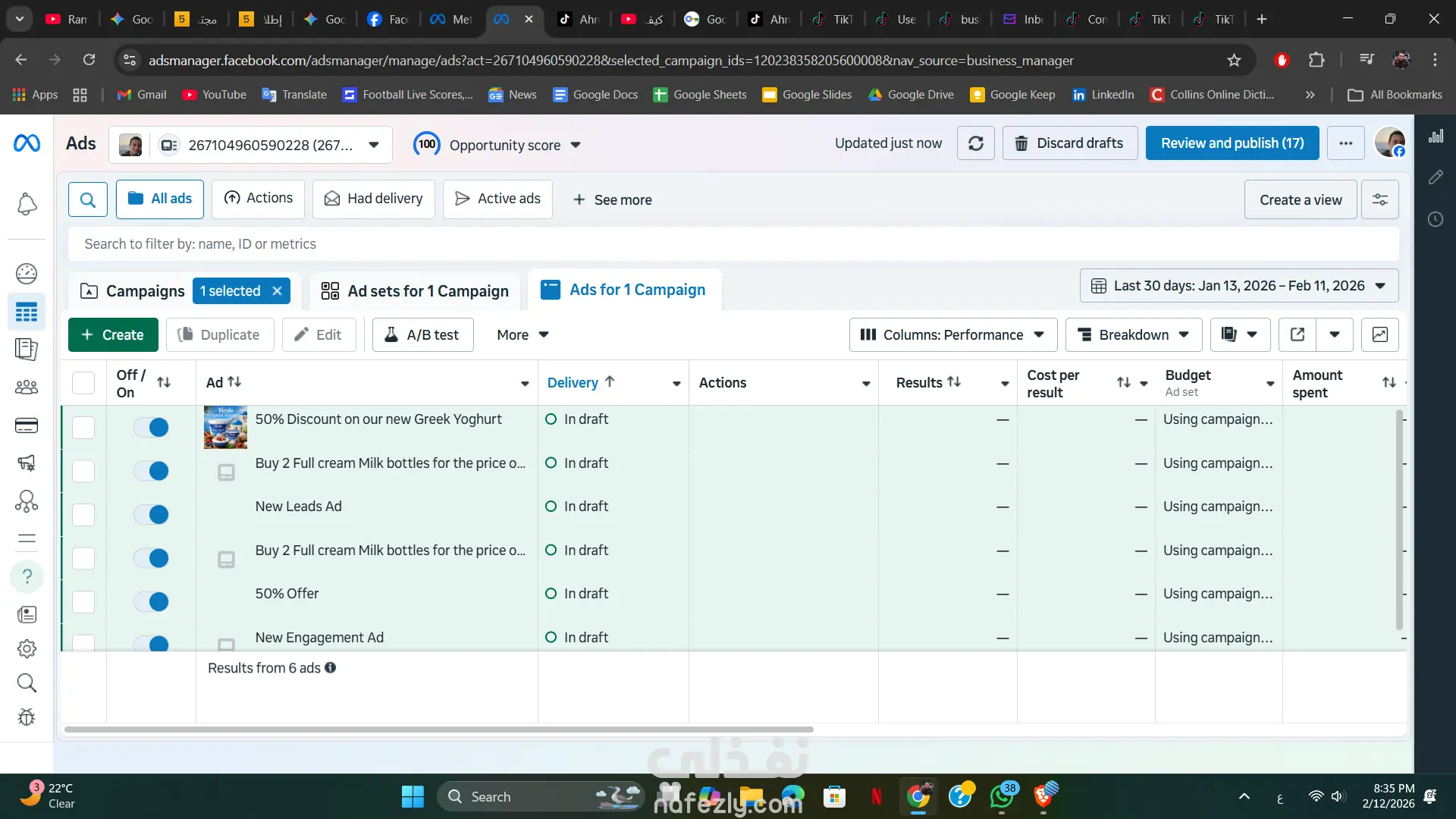Select the Had delivery filter tab

[373, 199]
